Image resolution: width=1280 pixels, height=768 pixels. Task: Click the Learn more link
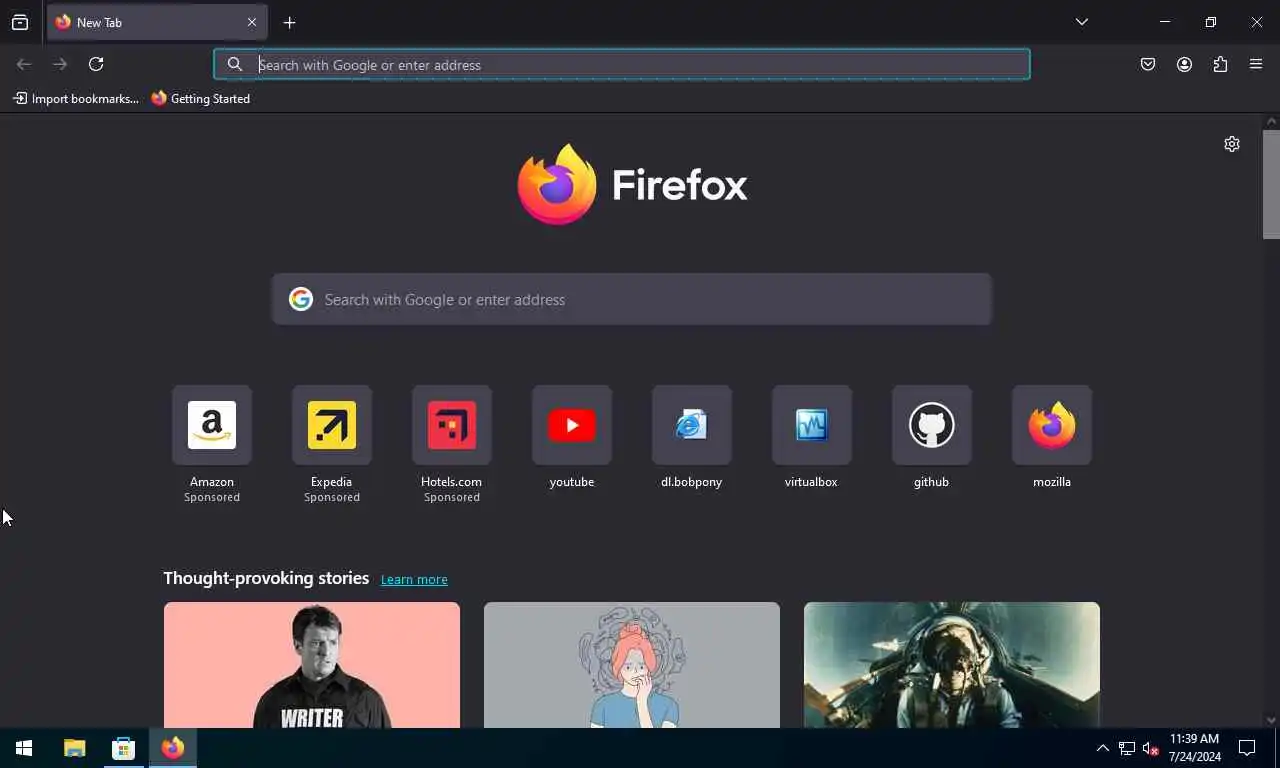point(414,579)
